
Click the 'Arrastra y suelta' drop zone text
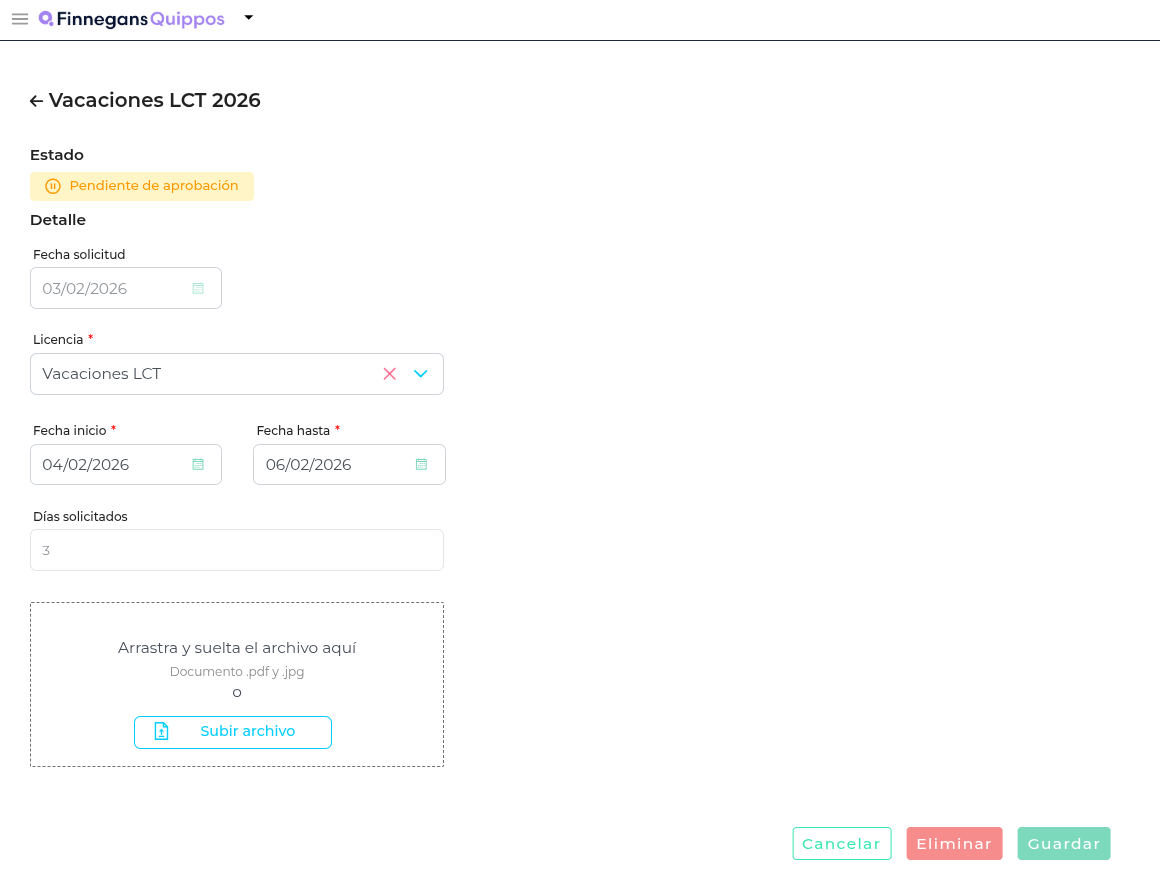[237, 648]
